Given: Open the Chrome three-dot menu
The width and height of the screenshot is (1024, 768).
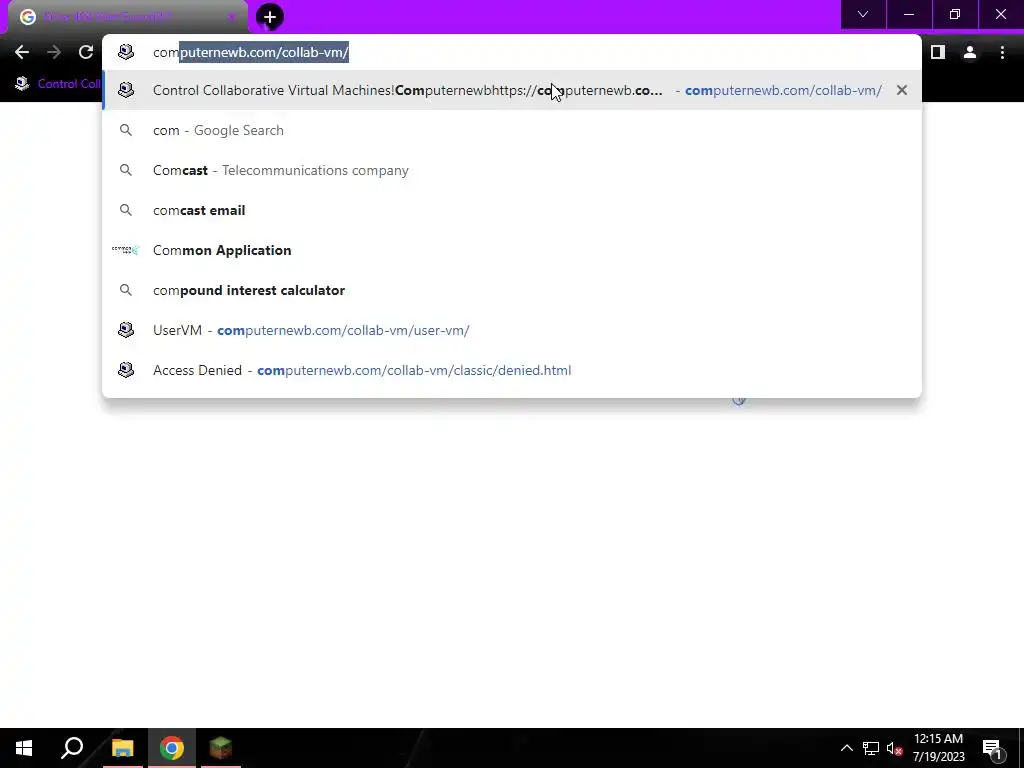Looking at the screenshot, I should 1002,52.
